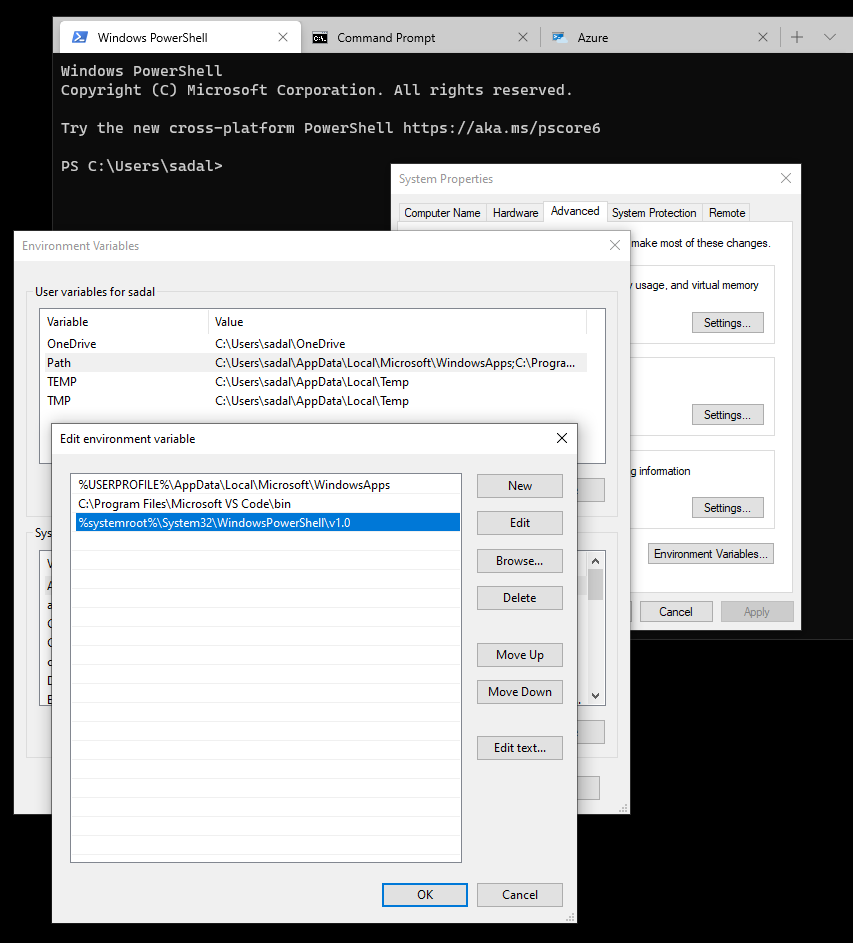Switch to the Remote tab

(726, 212)
